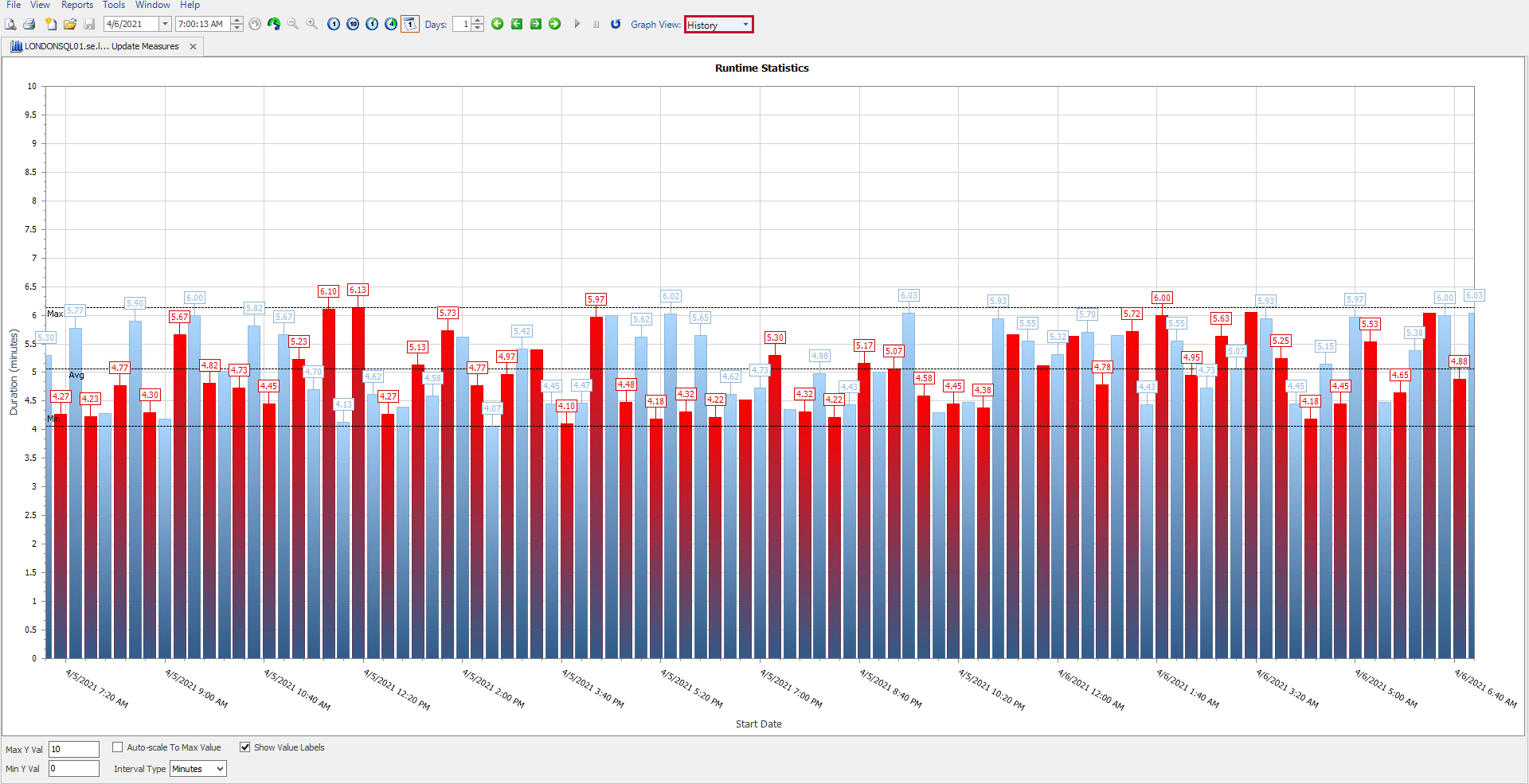Select the LONDONSQL01 Update Measures tab
1529x784 pixels.
click(x=101, y=47)
